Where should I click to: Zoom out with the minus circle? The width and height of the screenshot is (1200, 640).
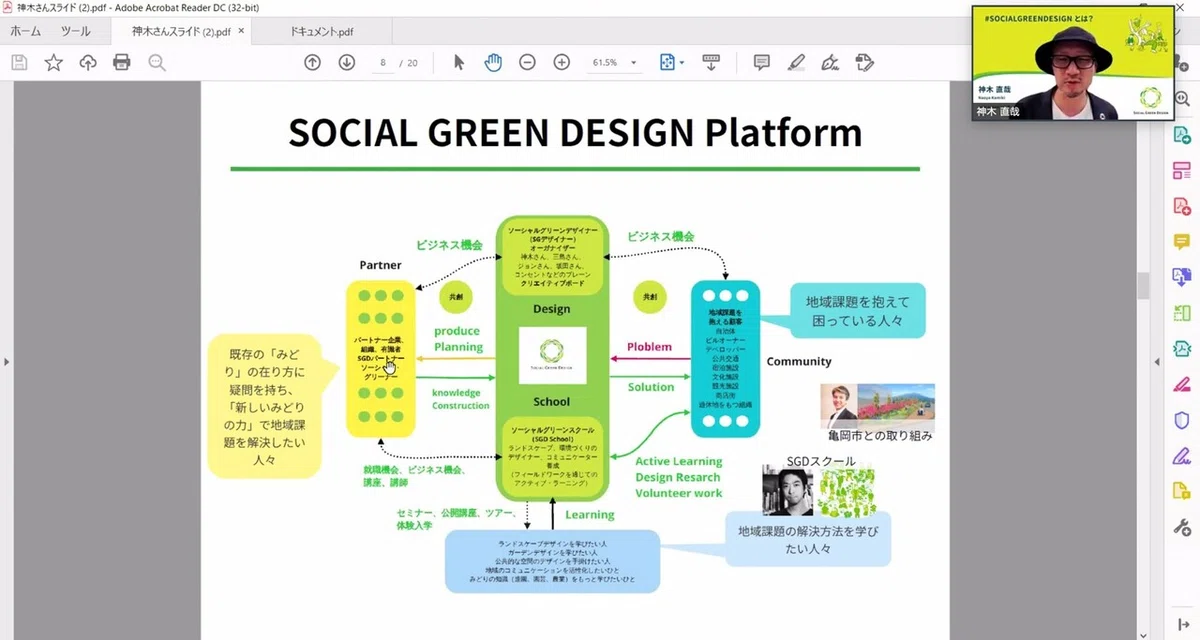pyautogui.click(x=527, y=62)
